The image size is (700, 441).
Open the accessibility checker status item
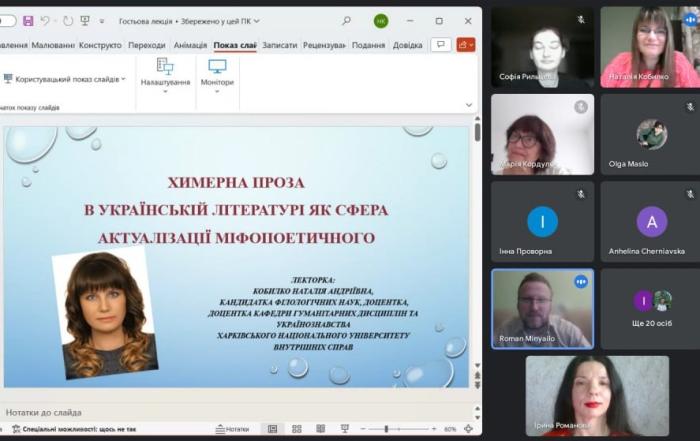74,429
